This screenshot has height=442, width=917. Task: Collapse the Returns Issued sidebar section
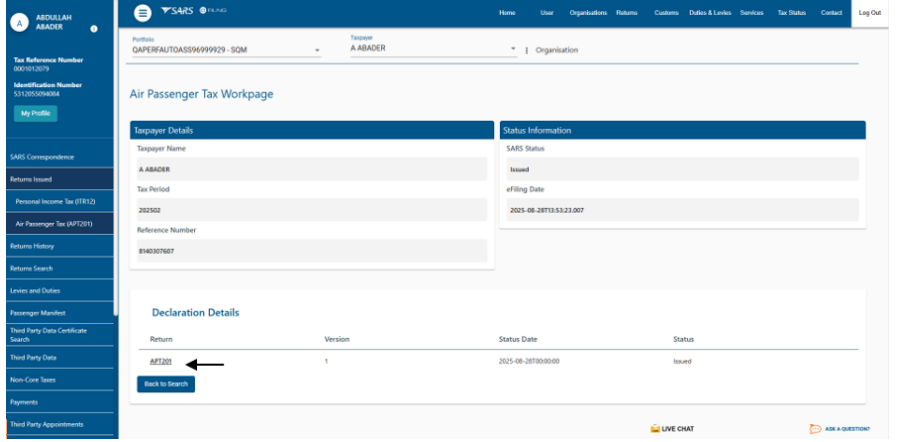click(58, 178)
